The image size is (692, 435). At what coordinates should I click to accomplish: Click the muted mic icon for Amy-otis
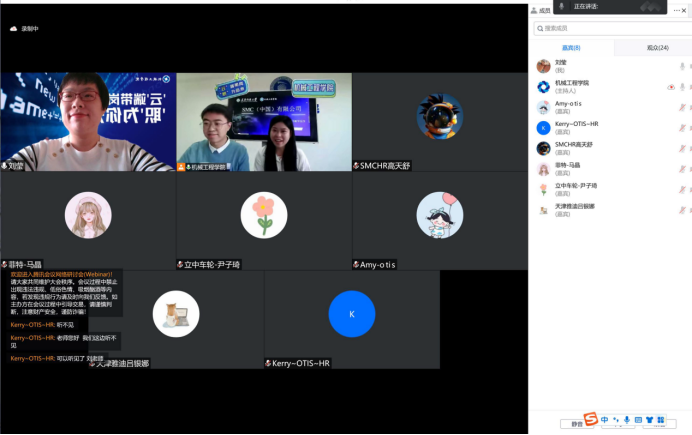[682, 105]
